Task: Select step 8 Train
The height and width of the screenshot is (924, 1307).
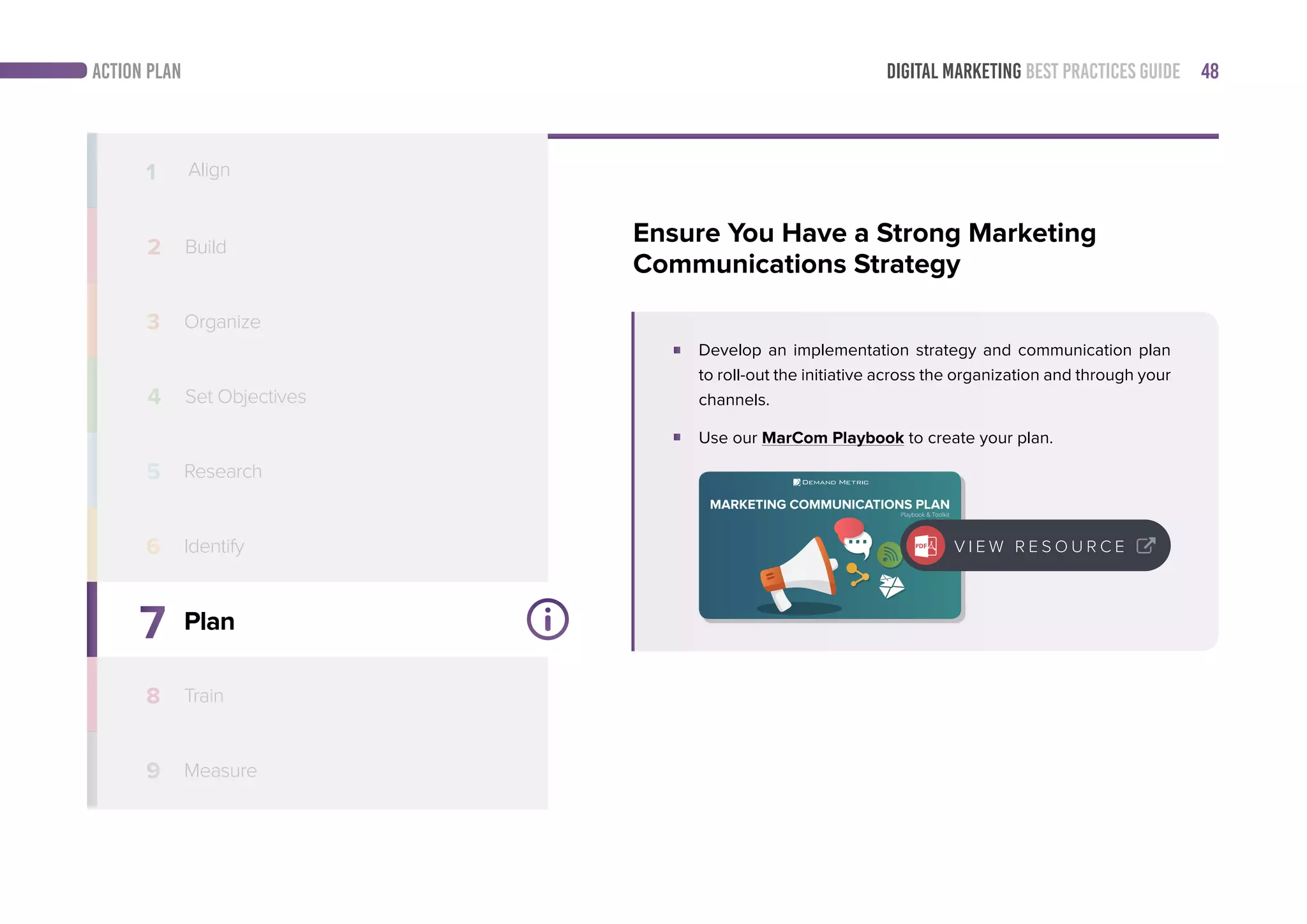Action: [318, 694]
